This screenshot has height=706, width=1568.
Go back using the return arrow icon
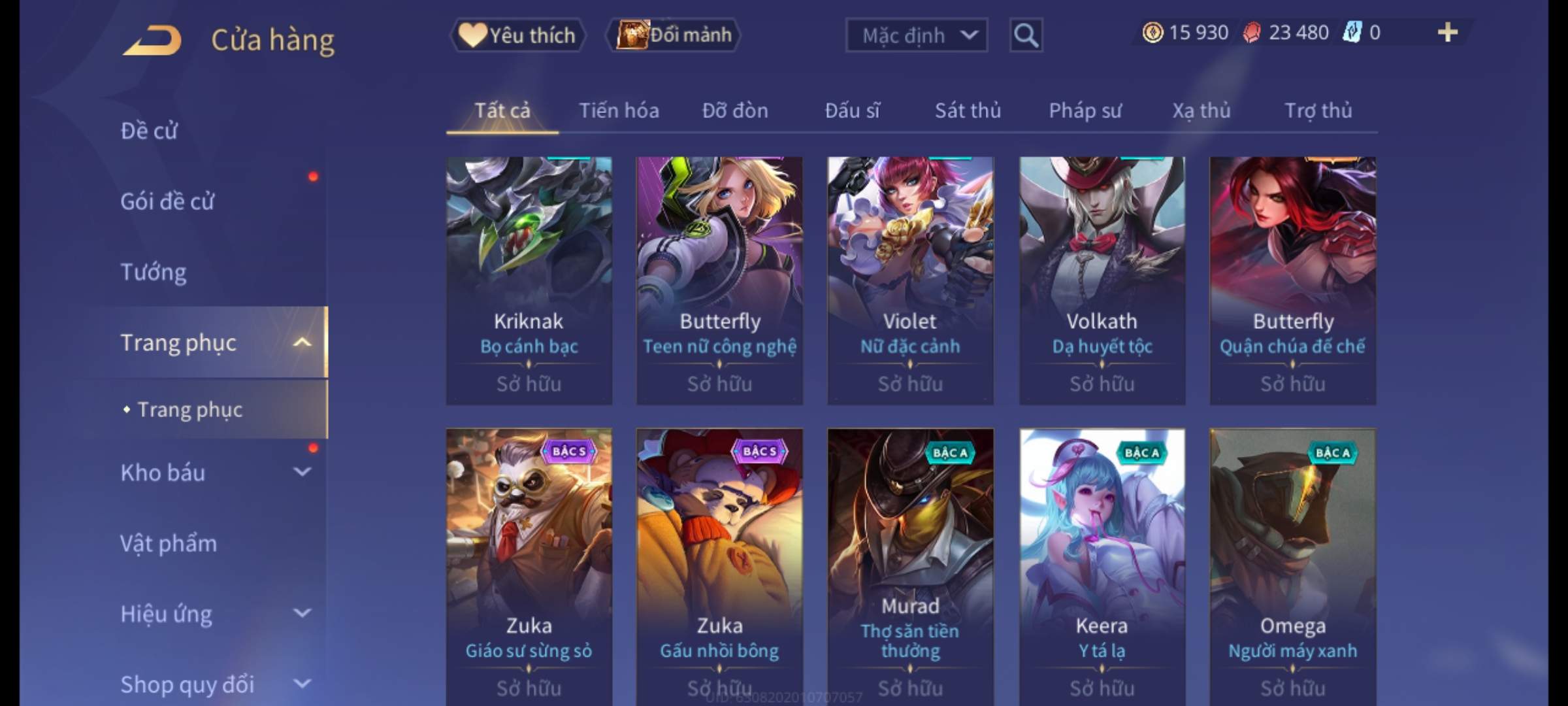tap(152, 41)
